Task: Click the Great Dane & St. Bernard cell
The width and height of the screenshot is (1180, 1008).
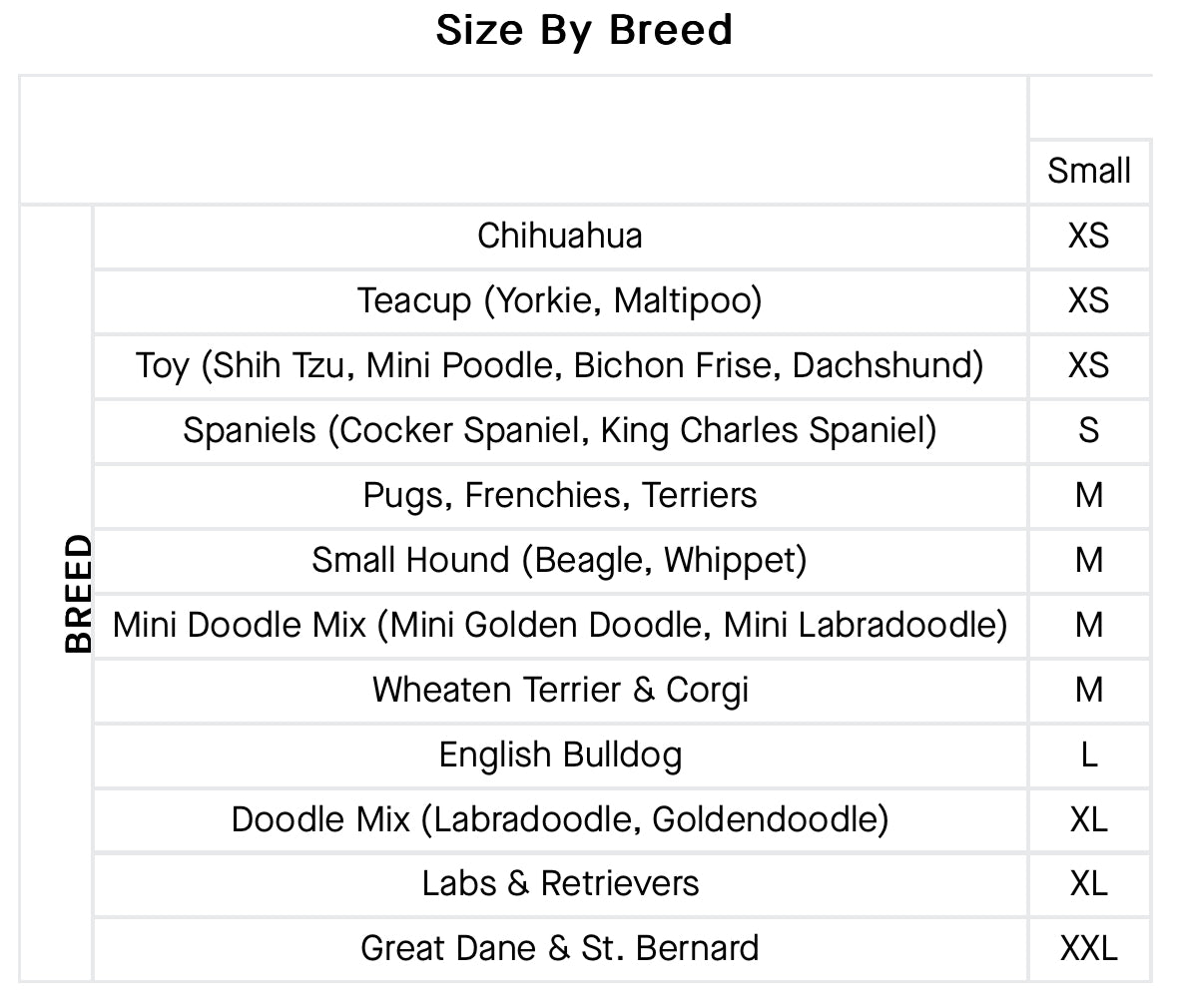Action: pyautogui.click(x=559, y=947)
